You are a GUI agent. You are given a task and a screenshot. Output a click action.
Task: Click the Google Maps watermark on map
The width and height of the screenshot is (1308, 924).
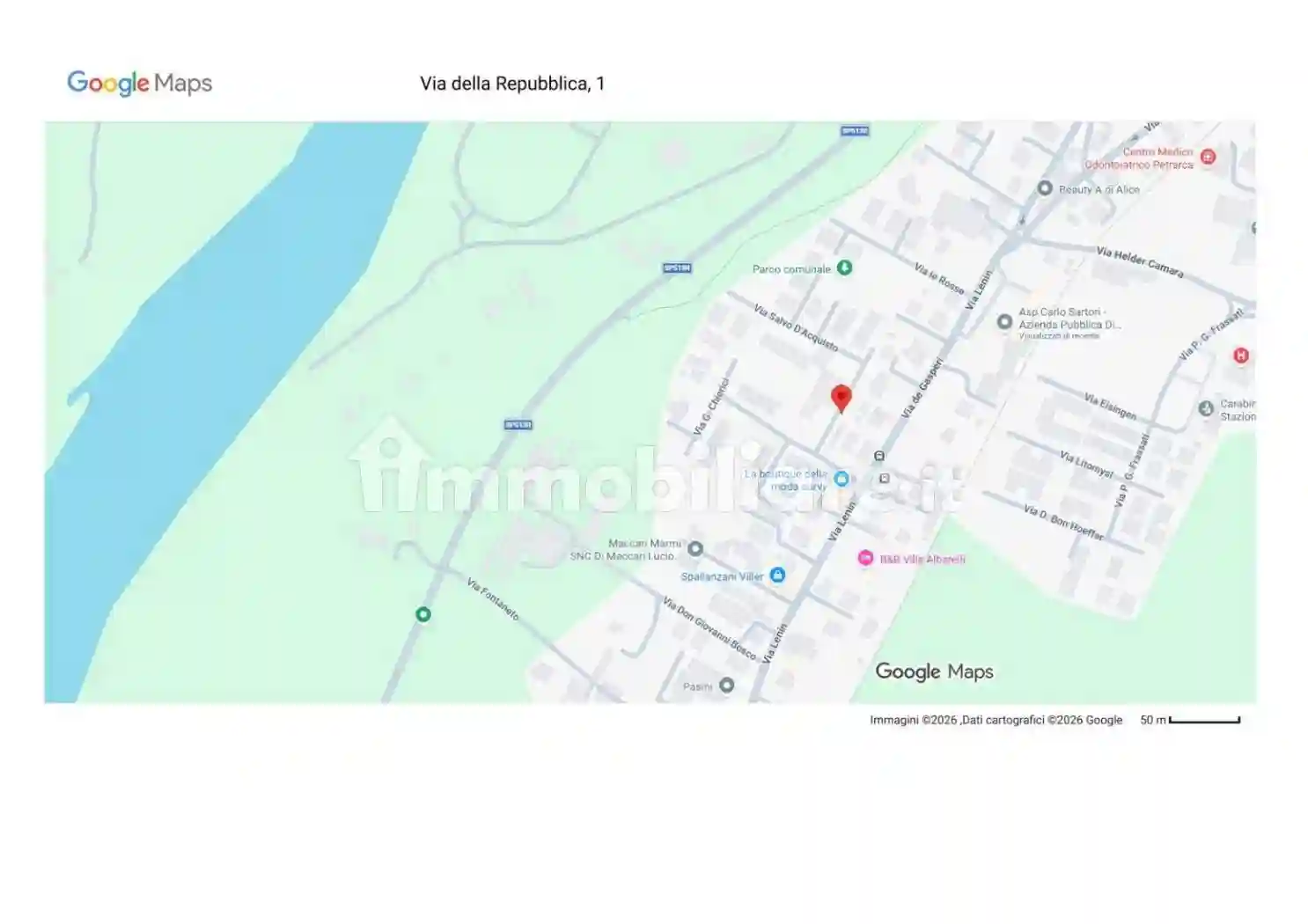coord(934,671)
